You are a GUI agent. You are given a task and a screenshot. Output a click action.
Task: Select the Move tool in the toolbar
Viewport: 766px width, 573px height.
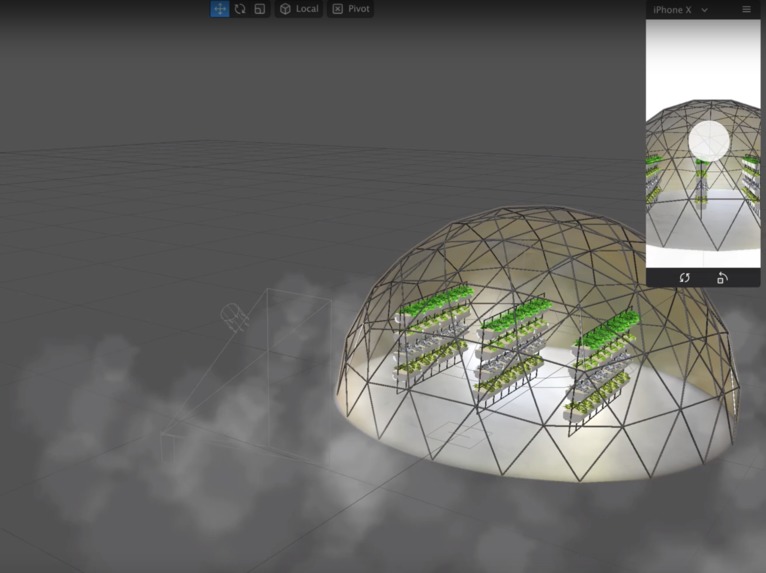[x=220, y=9]
